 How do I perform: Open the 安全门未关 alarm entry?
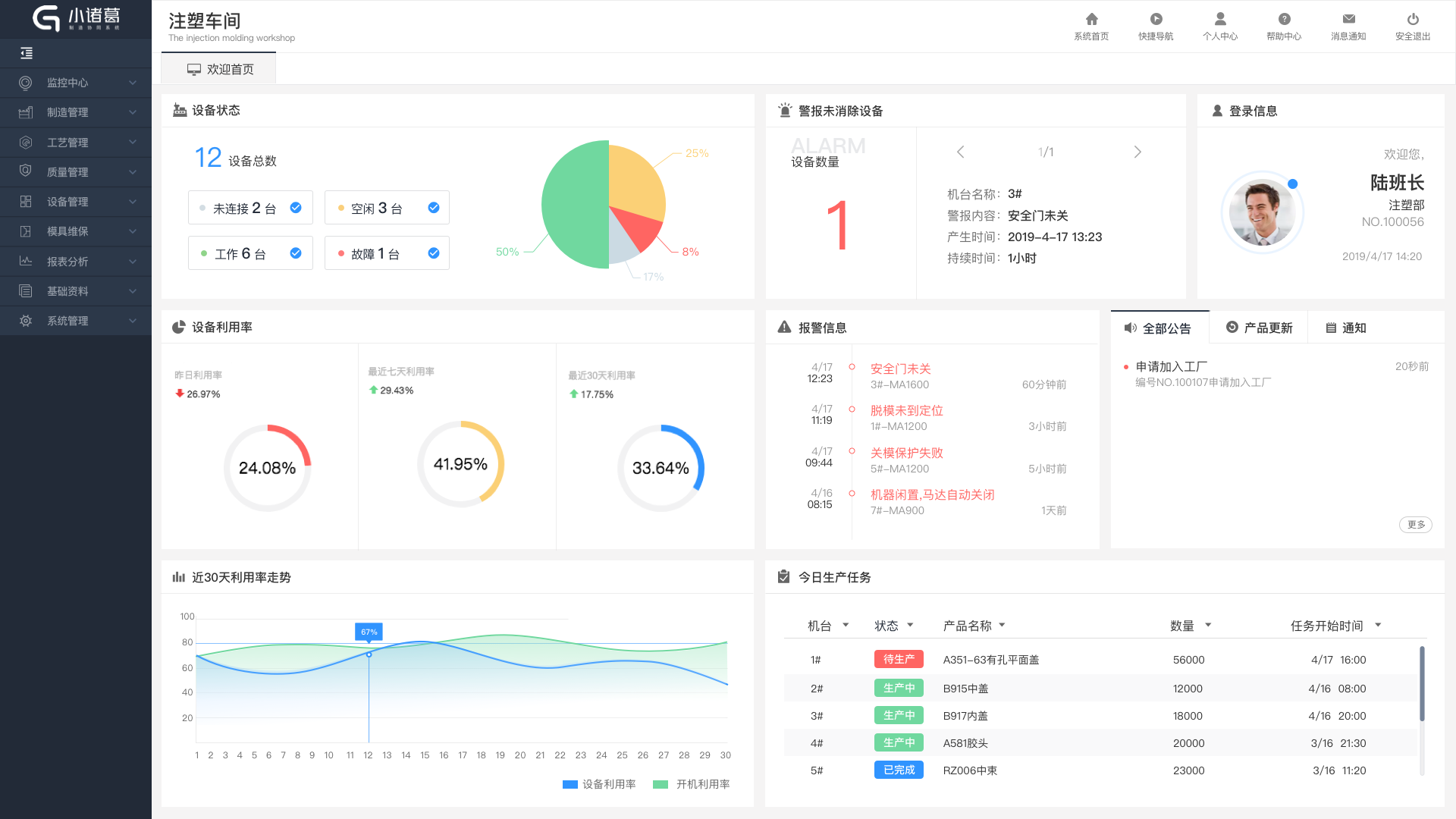(x=900, y=369)
